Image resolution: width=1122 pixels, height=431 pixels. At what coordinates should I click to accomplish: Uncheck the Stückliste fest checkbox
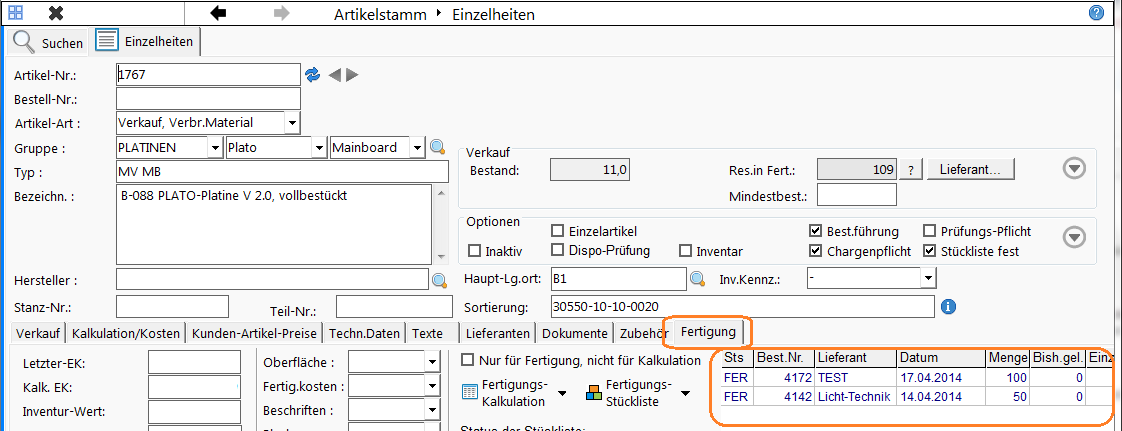930,251
